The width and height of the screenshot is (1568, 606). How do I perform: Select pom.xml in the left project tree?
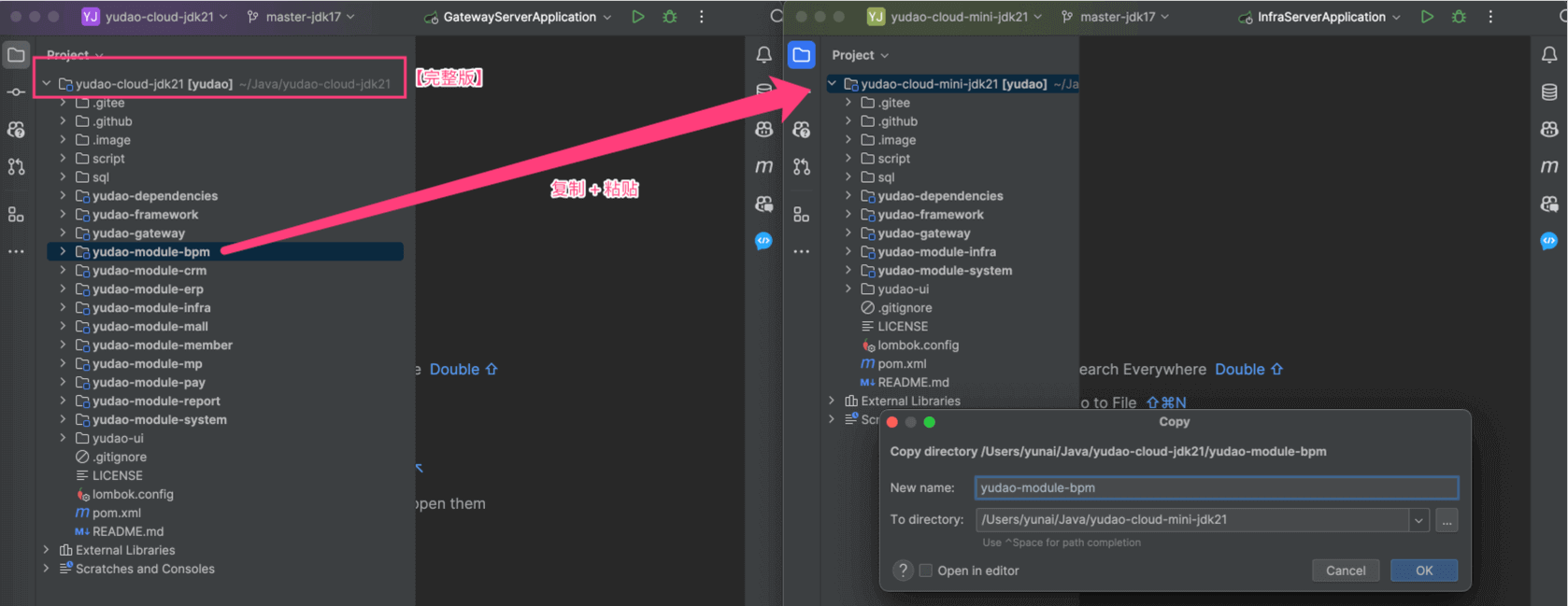[117, 513]
